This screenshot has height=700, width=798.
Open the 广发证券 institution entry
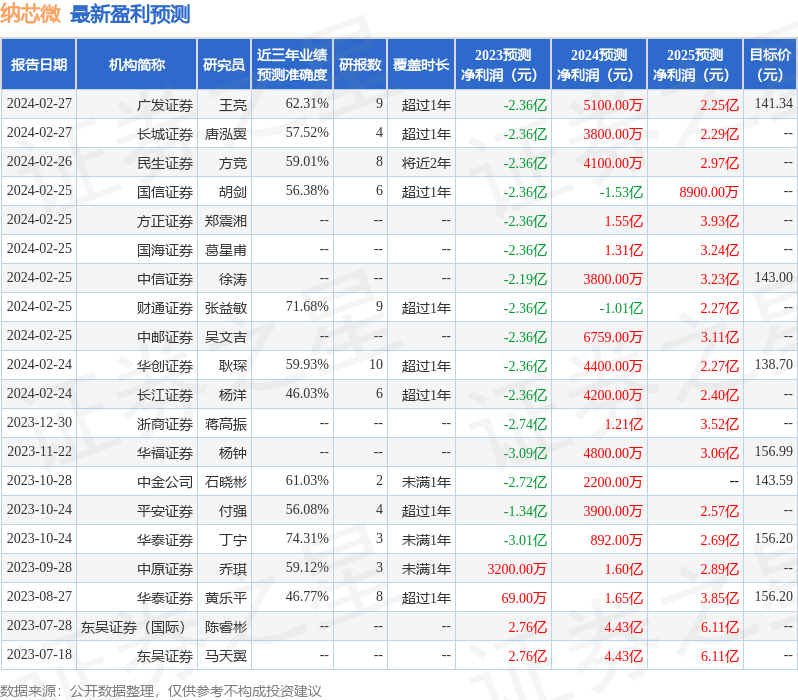tap(165, 104)
